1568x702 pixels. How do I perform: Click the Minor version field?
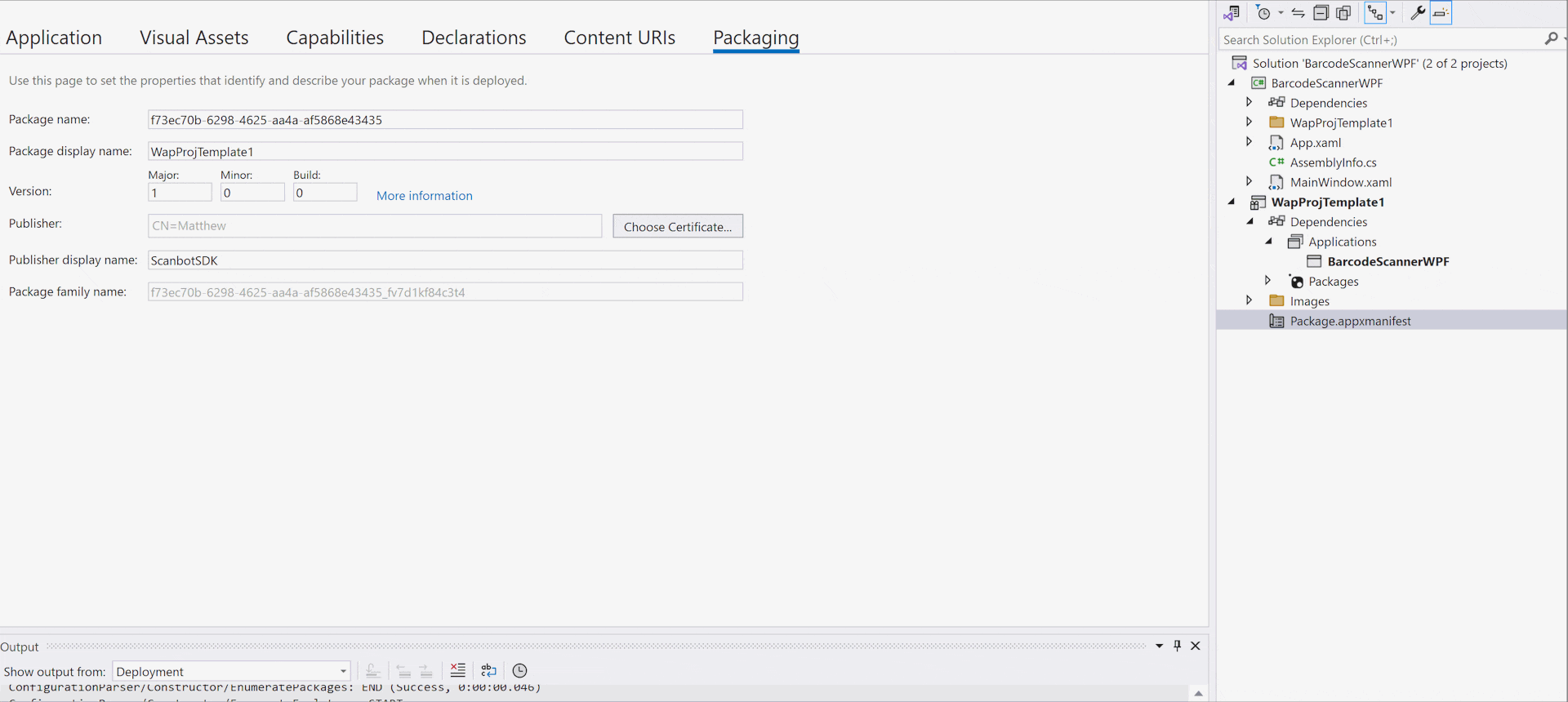(252, 193)
